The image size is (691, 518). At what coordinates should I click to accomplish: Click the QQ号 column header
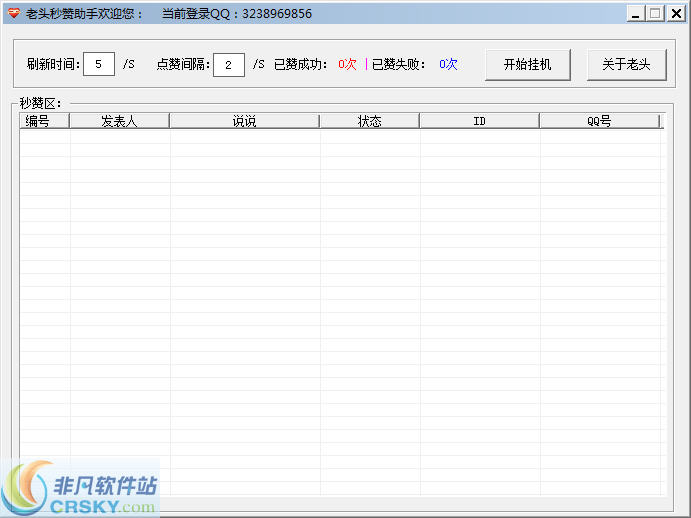pyautogui.click(x=600, y=121)
